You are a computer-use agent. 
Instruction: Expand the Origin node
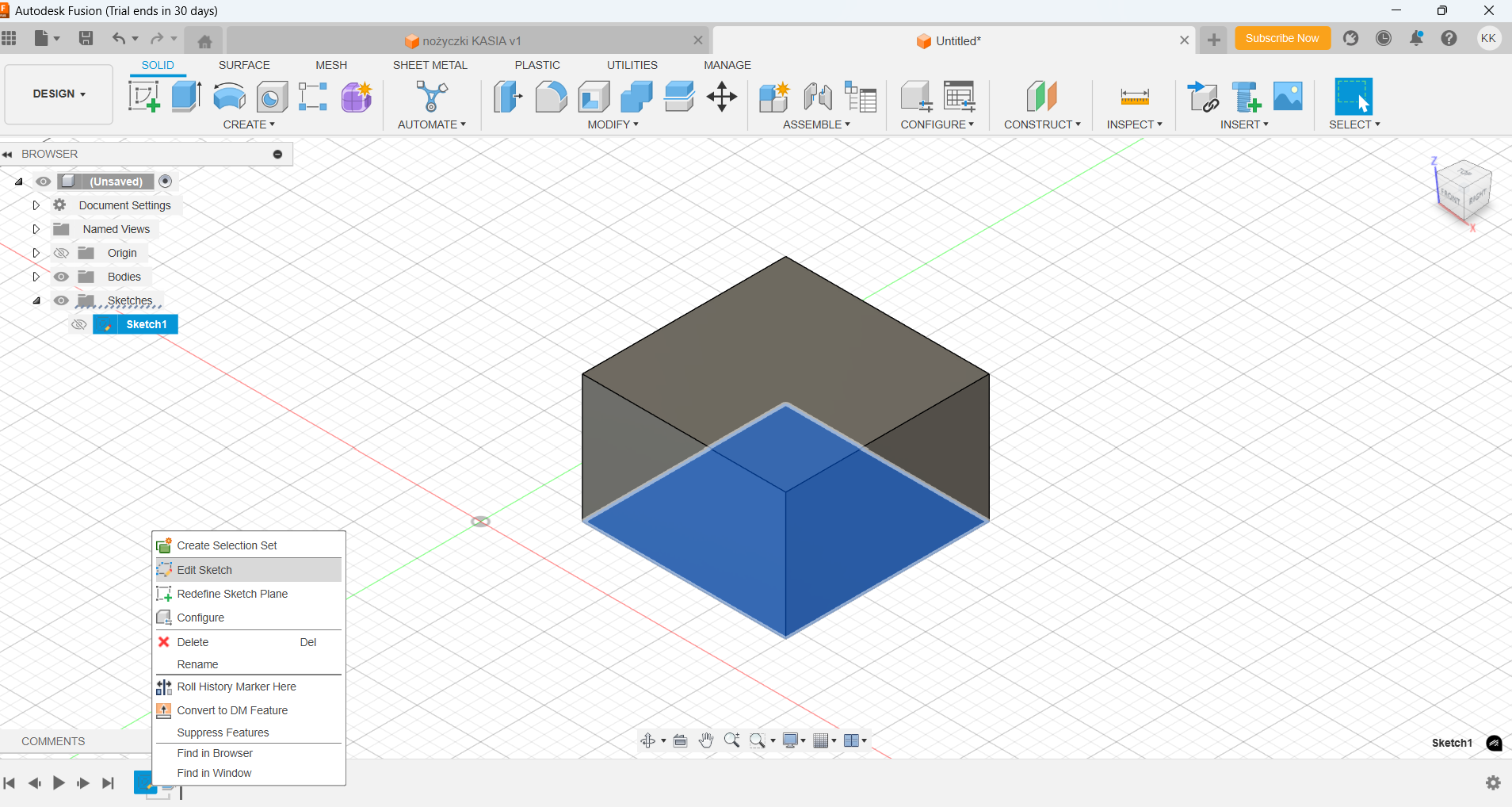36,253
